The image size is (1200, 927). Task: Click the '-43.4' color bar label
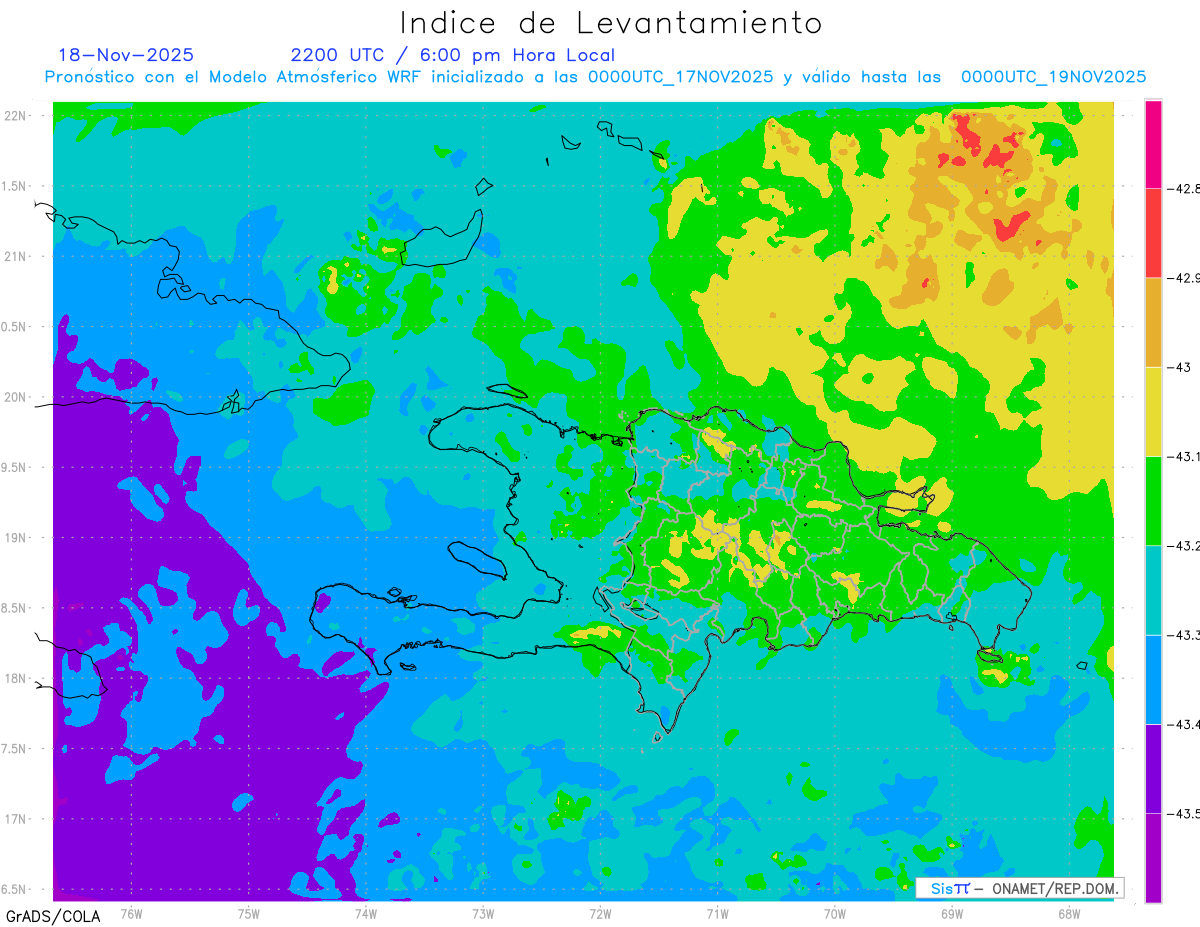click(x=1184, y=724)
